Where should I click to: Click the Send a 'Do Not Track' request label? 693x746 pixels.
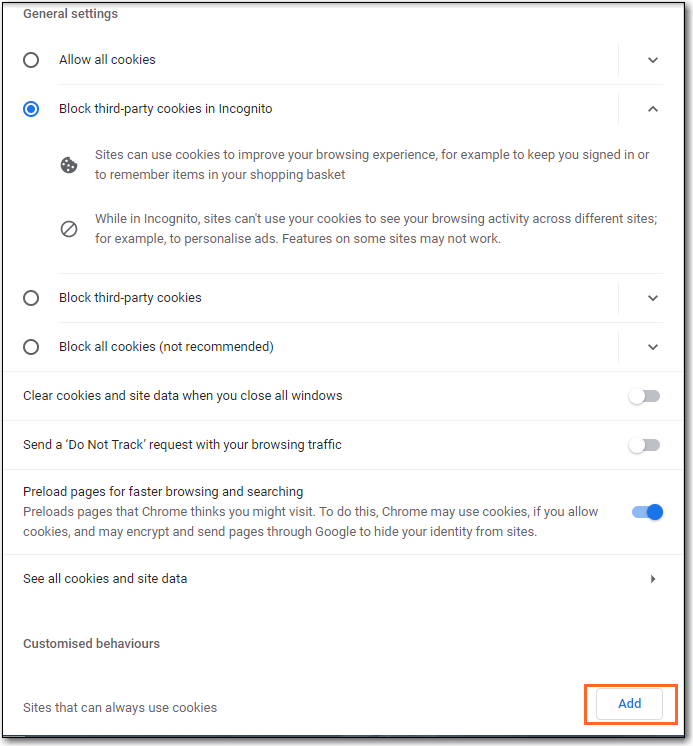pyautogui.click(x=182, y=444)
